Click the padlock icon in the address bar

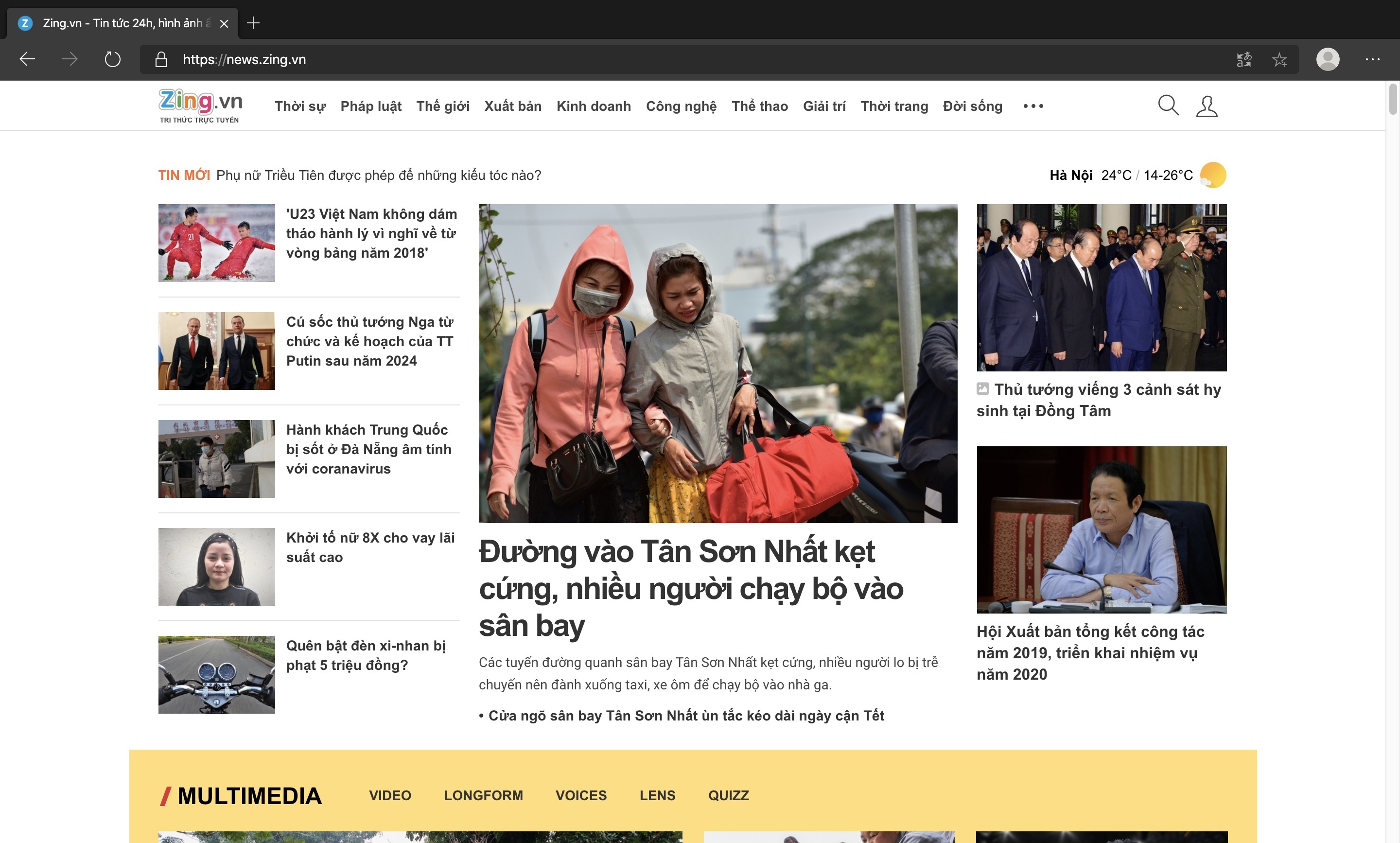pyautogui.click(x=161, y=59)
